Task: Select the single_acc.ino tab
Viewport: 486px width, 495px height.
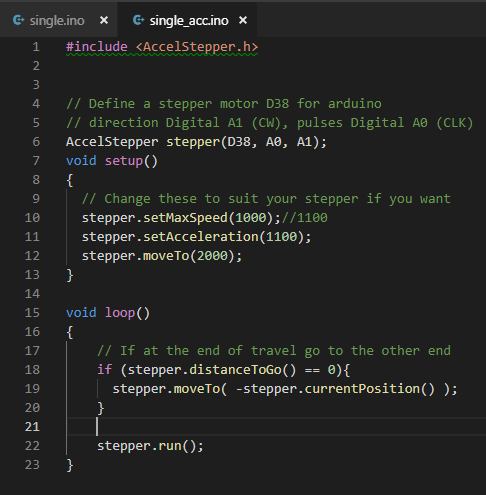Action: 189,21
